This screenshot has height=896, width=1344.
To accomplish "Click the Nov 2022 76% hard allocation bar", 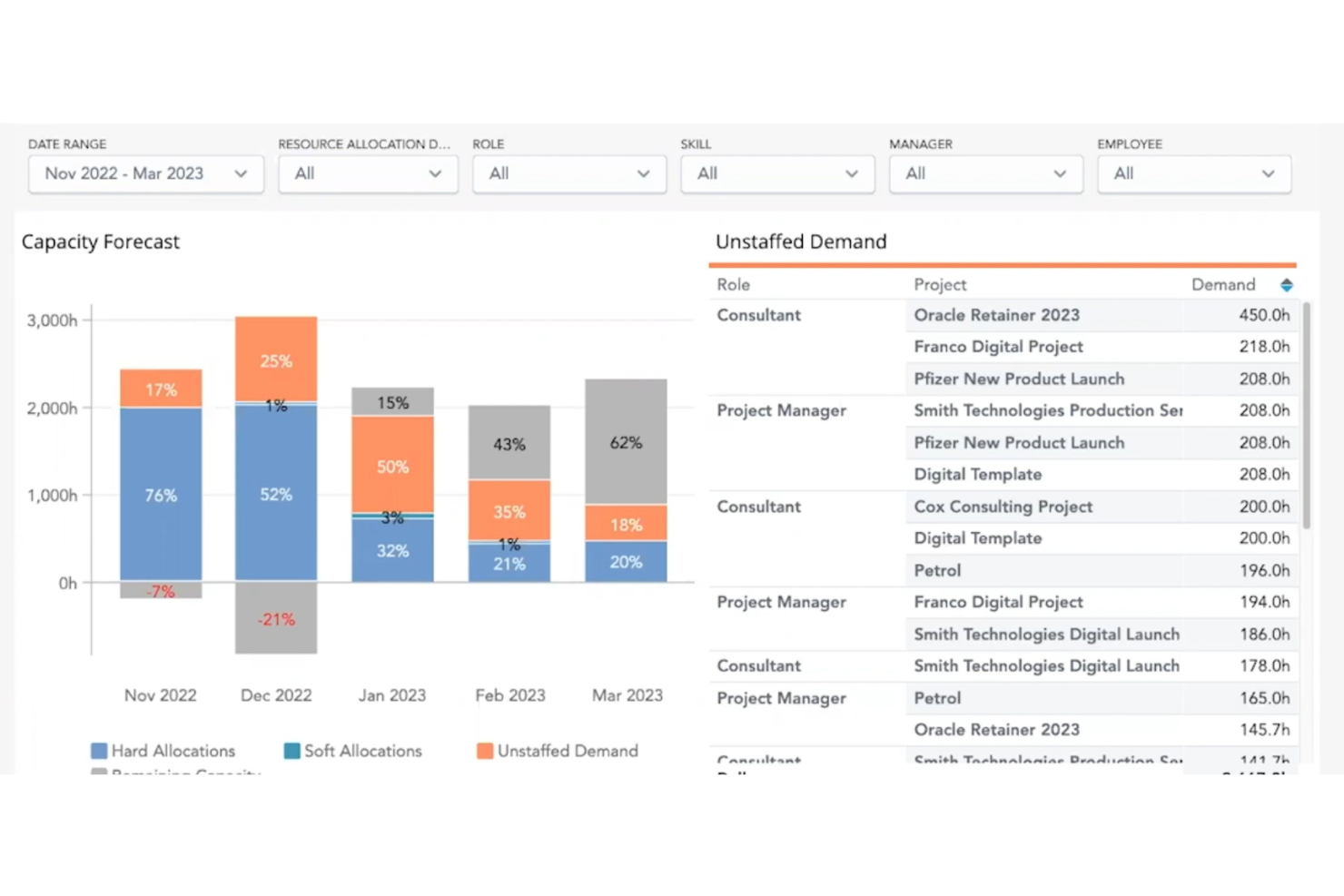I will click(161, 494).
